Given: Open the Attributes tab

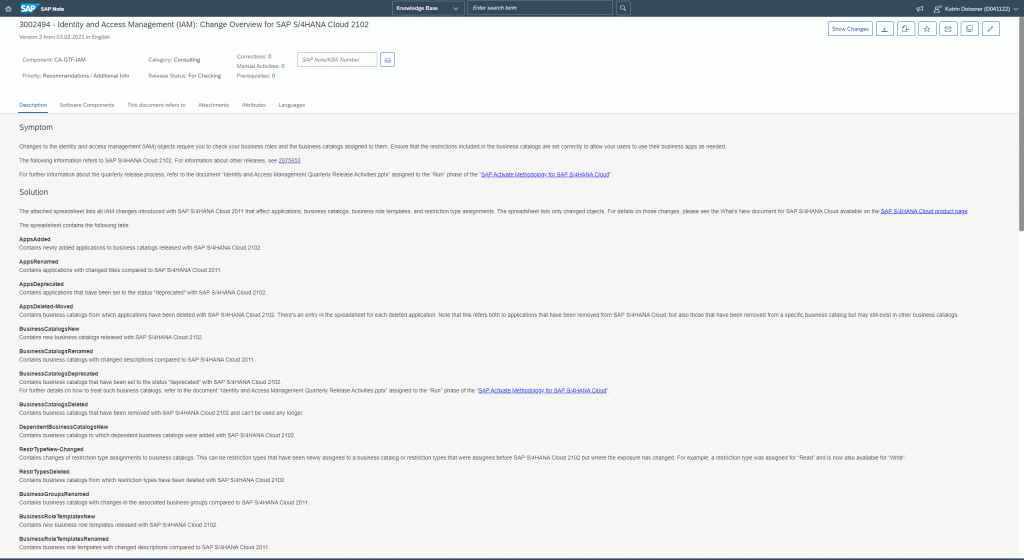Looking at the screenshot, I should point(253,105).
